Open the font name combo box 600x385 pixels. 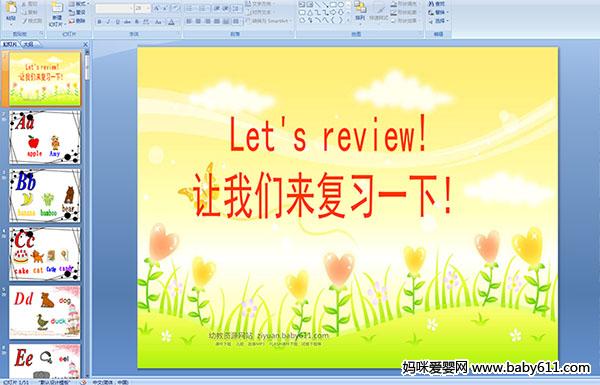(x=114, y=8)
